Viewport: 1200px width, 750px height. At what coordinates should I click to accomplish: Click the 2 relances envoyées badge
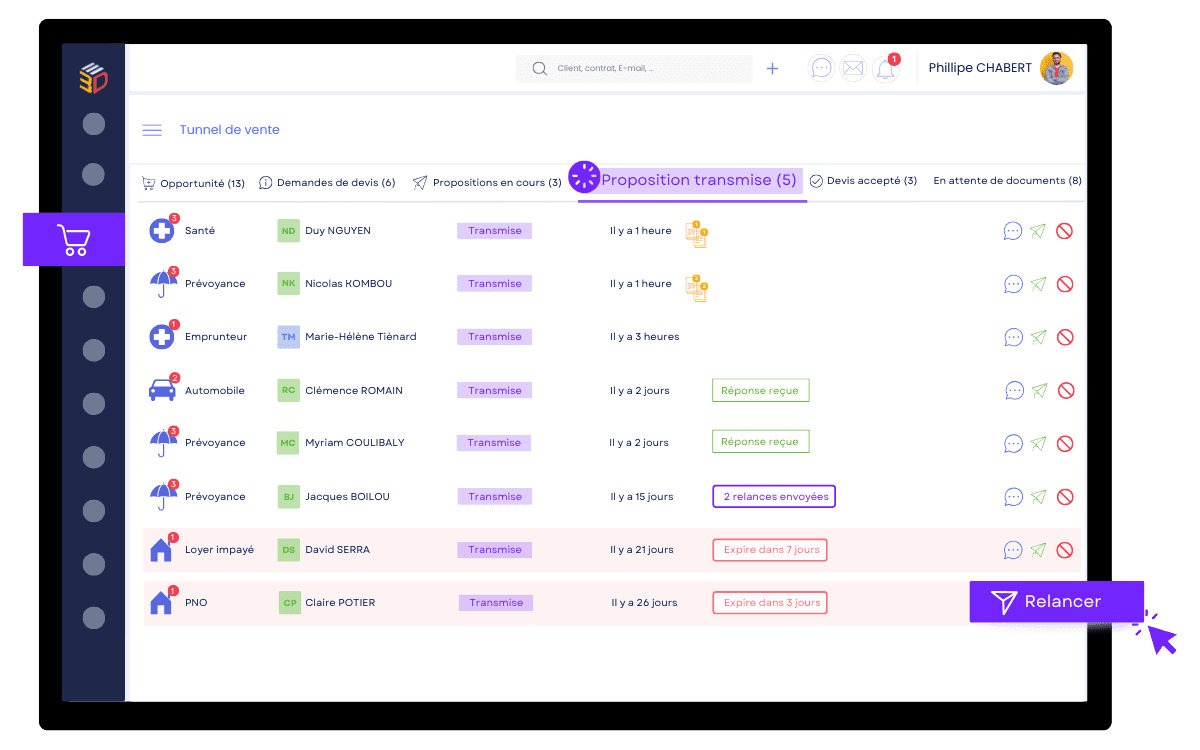point(774,497)
